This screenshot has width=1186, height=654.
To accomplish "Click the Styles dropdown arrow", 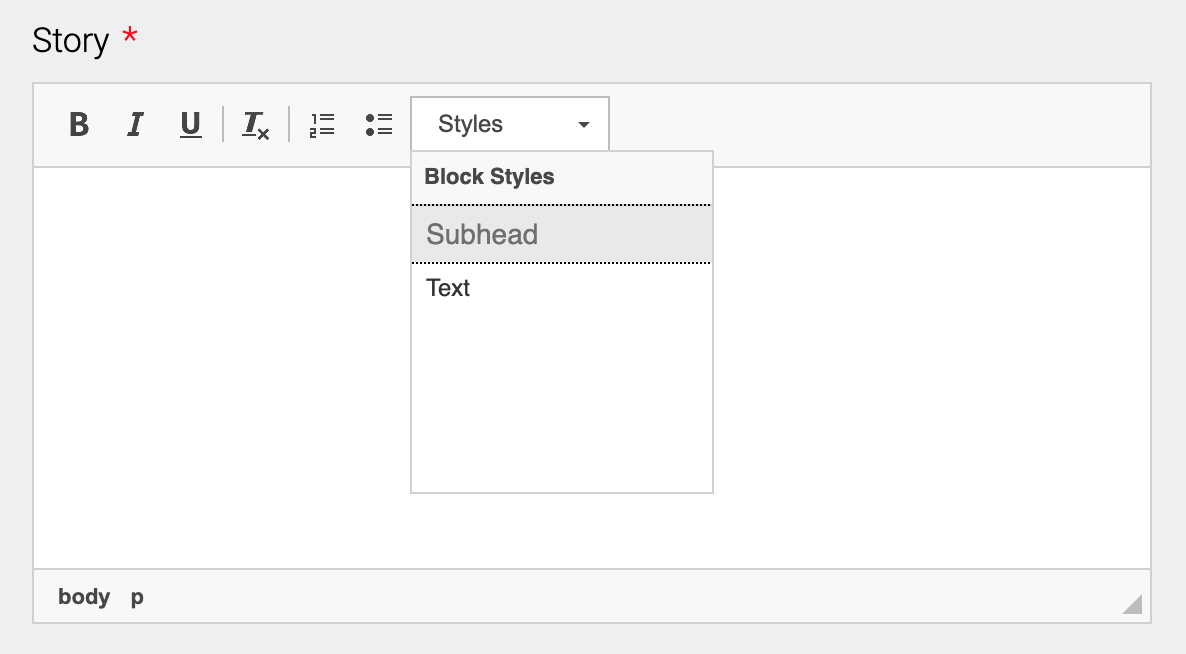I will pyautogui.click(x=583, y=124).
